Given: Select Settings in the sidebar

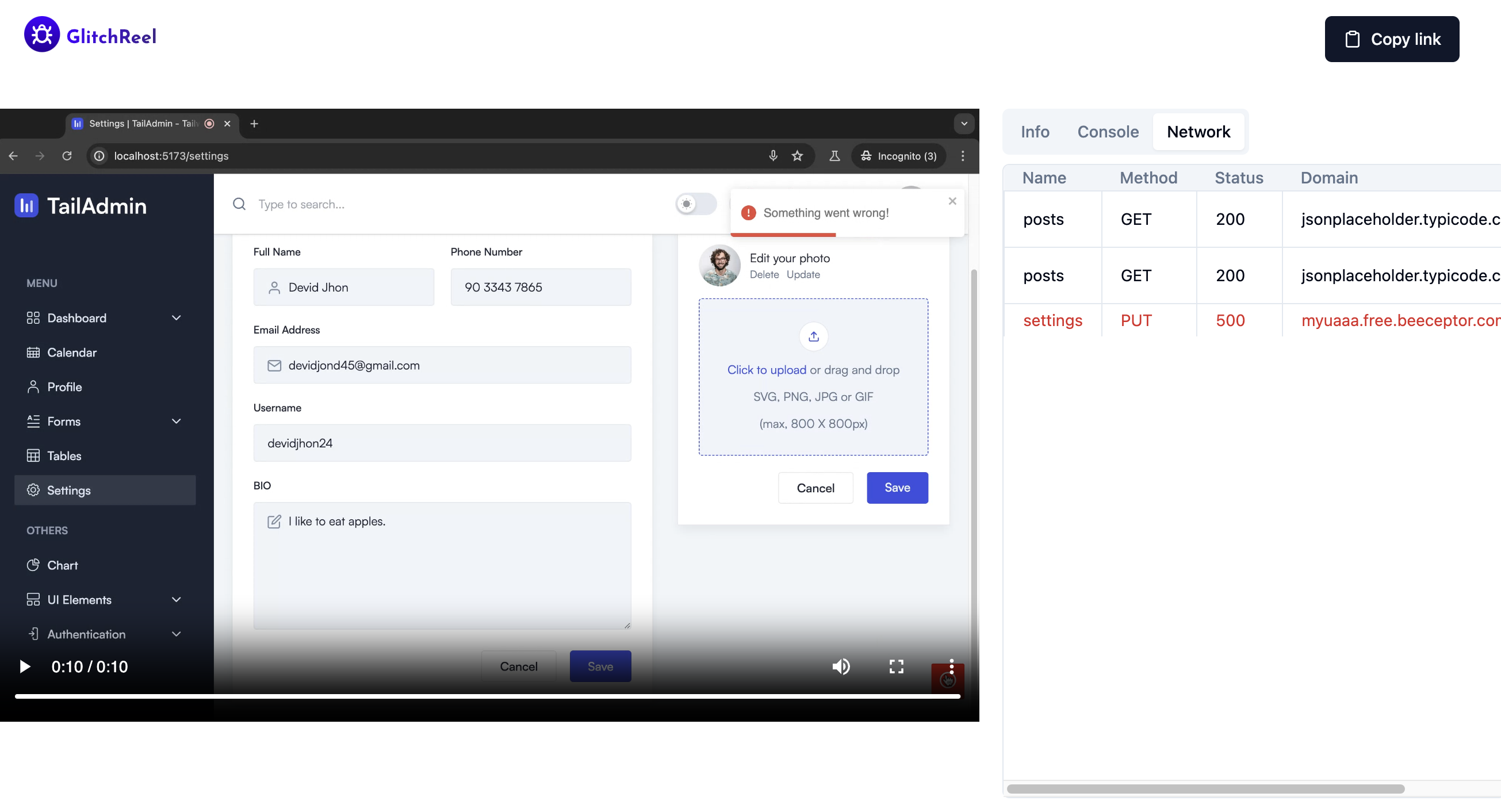Looking at the screenshot, I should (104, 491).
